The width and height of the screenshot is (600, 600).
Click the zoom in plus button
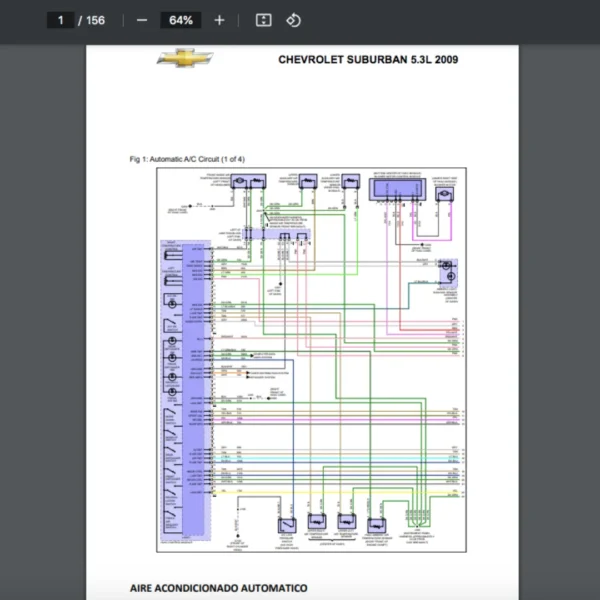[220, 20]
